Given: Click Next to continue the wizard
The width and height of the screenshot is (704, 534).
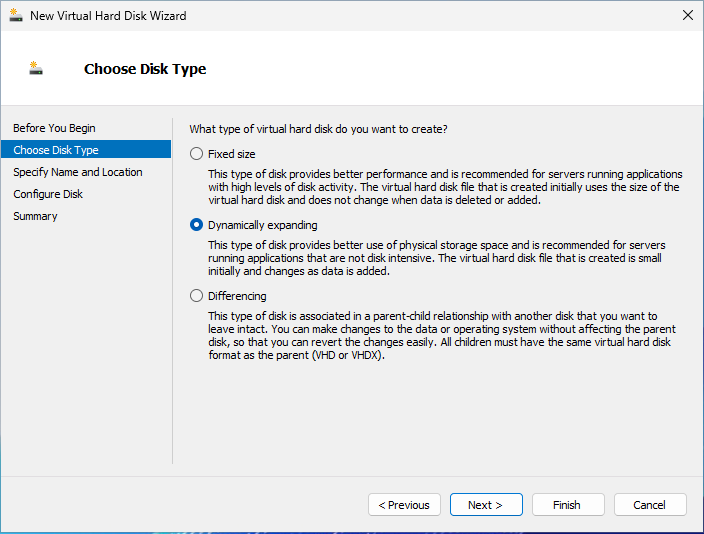Looking at the screenshot, I should [x=485, y=505].
